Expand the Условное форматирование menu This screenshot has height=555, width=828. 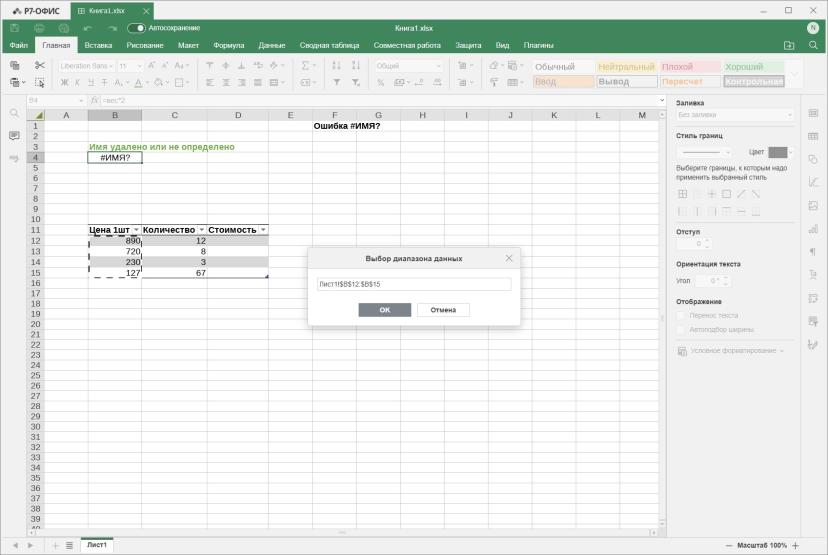tap(731, 351)
